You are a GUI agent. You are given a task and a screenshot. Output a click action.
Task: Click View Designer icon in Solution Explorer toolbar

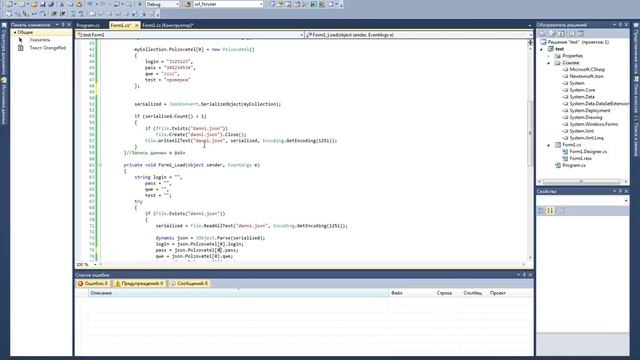(580, 33)
